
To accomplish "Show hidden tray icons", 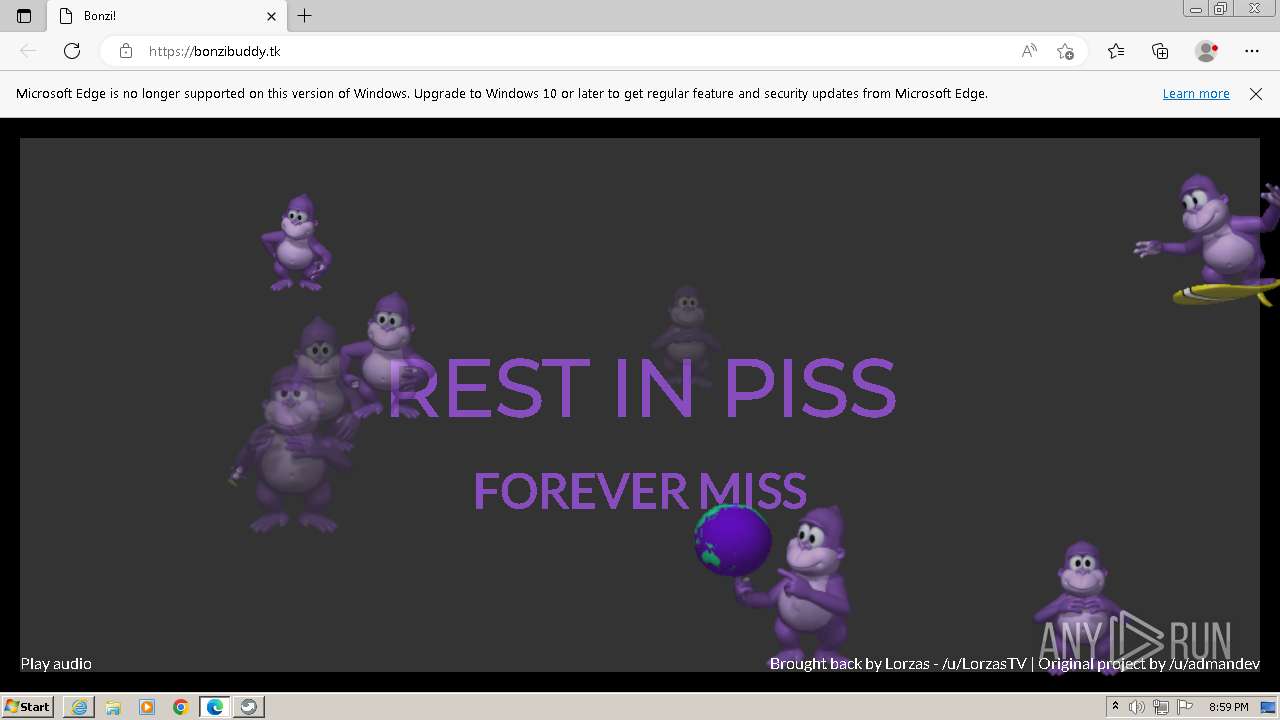I will pyautogui.click(x=1115, y=707).
